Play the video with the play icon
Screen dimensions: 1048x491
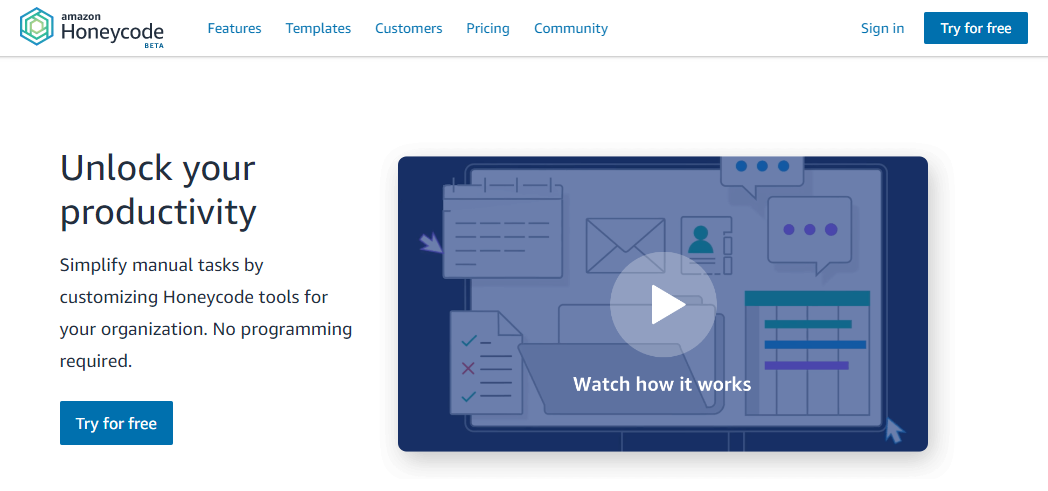pos(663,305)
